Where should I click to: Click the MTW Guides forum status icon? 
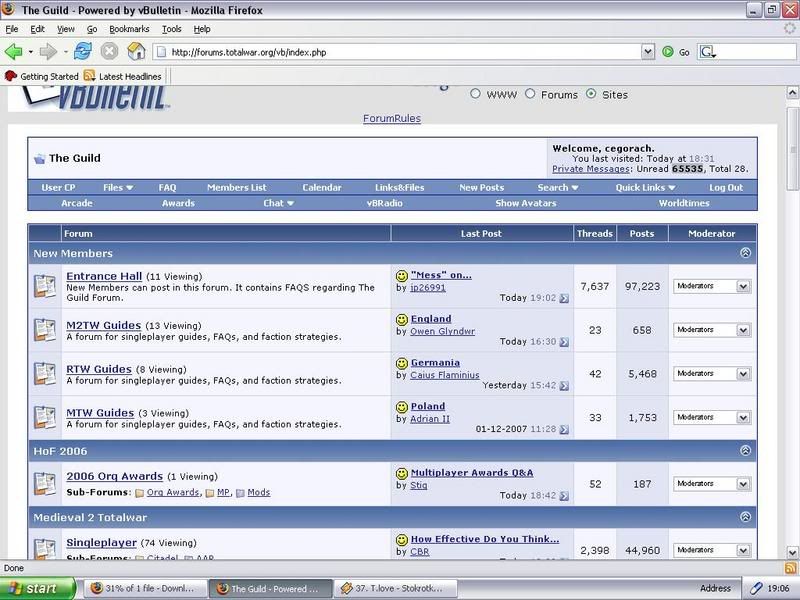point(44,417)
